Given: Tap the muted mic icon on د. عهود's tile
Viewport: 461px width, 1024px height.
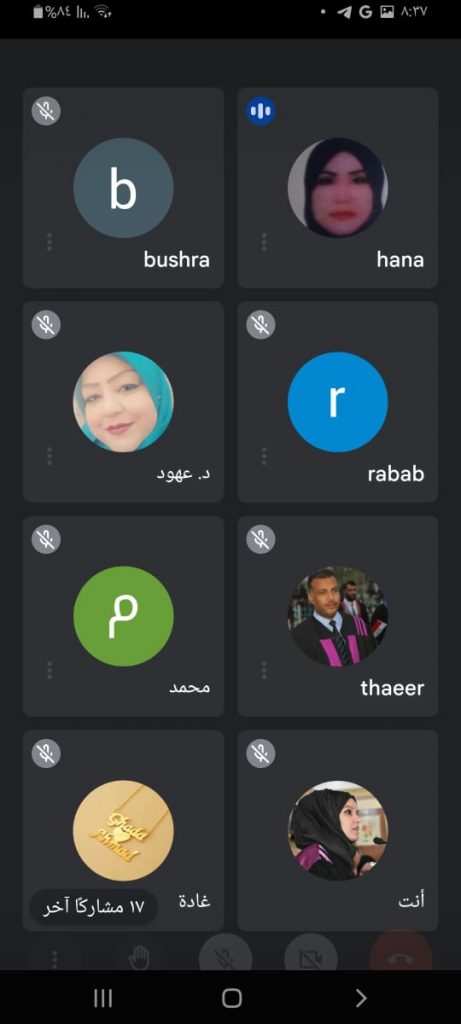Looking at the screenshot, I should pos(46,325).
